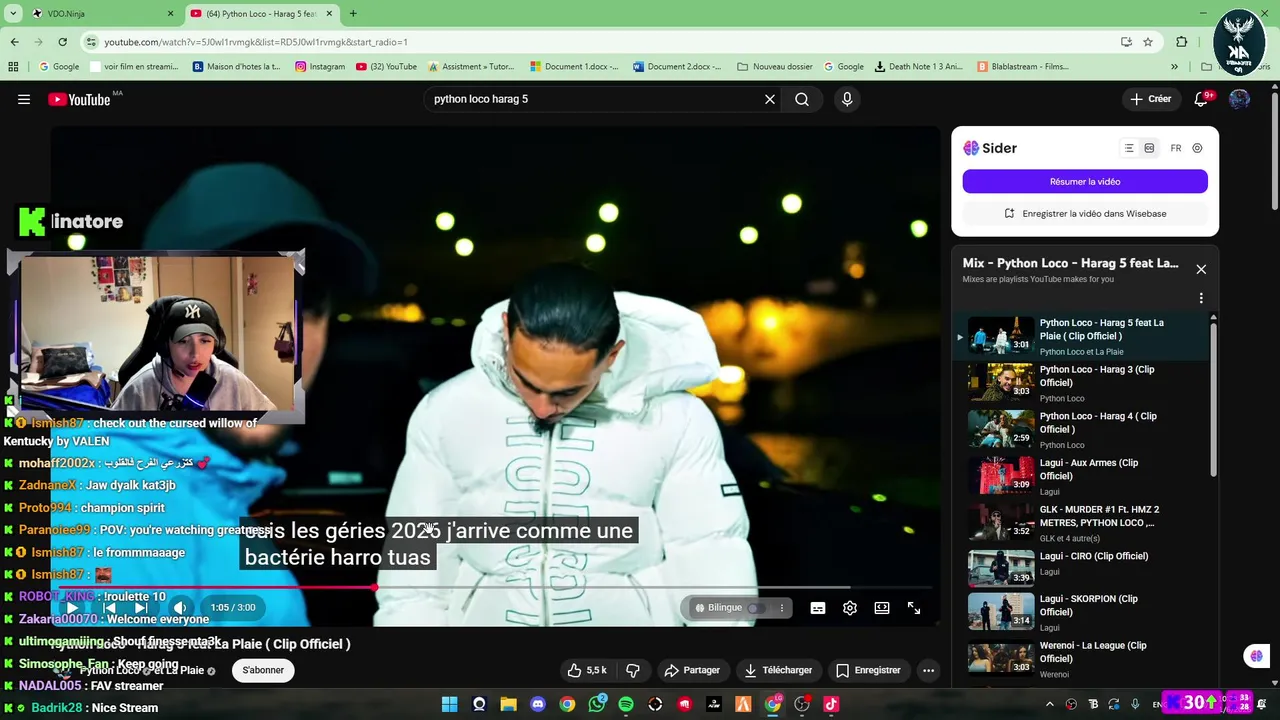Open Lagui - SKORPION (Clip Officiel)
1280x720 pixels.
pos(1082,612)
